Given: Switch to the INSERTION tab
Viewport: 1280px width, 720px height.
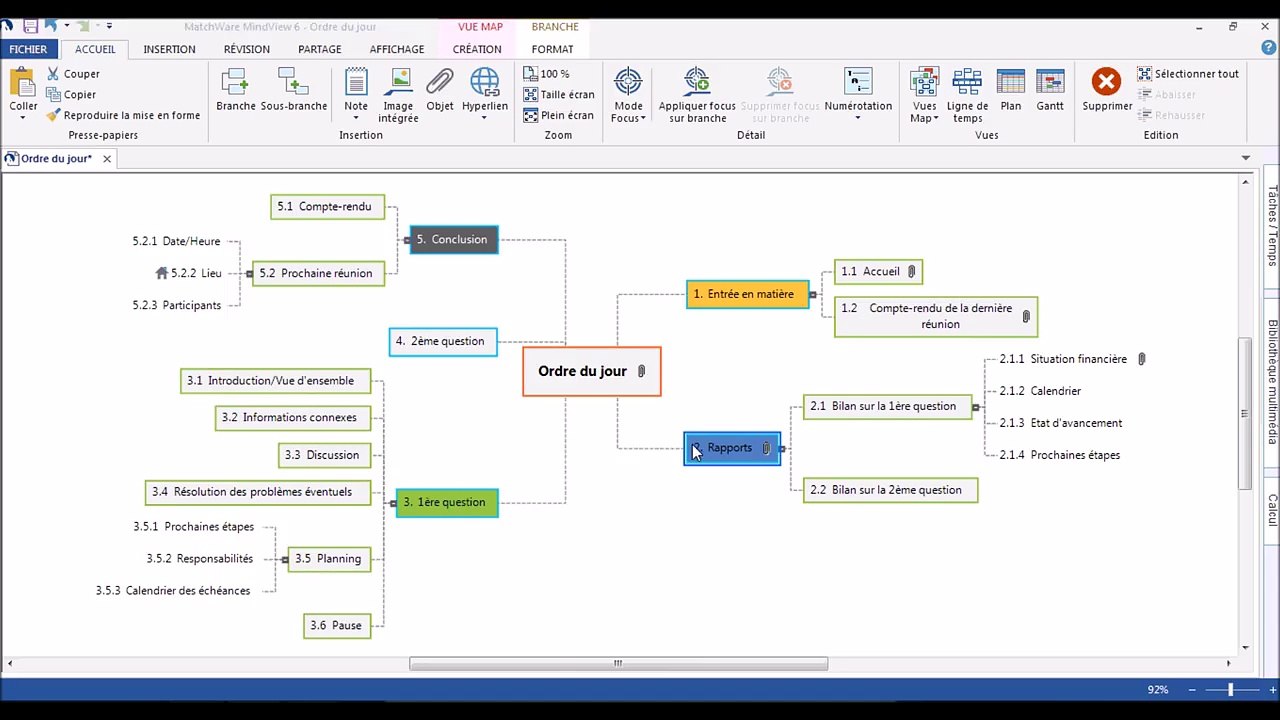Looking at the screenshot, I should click(x=169, y=49).
